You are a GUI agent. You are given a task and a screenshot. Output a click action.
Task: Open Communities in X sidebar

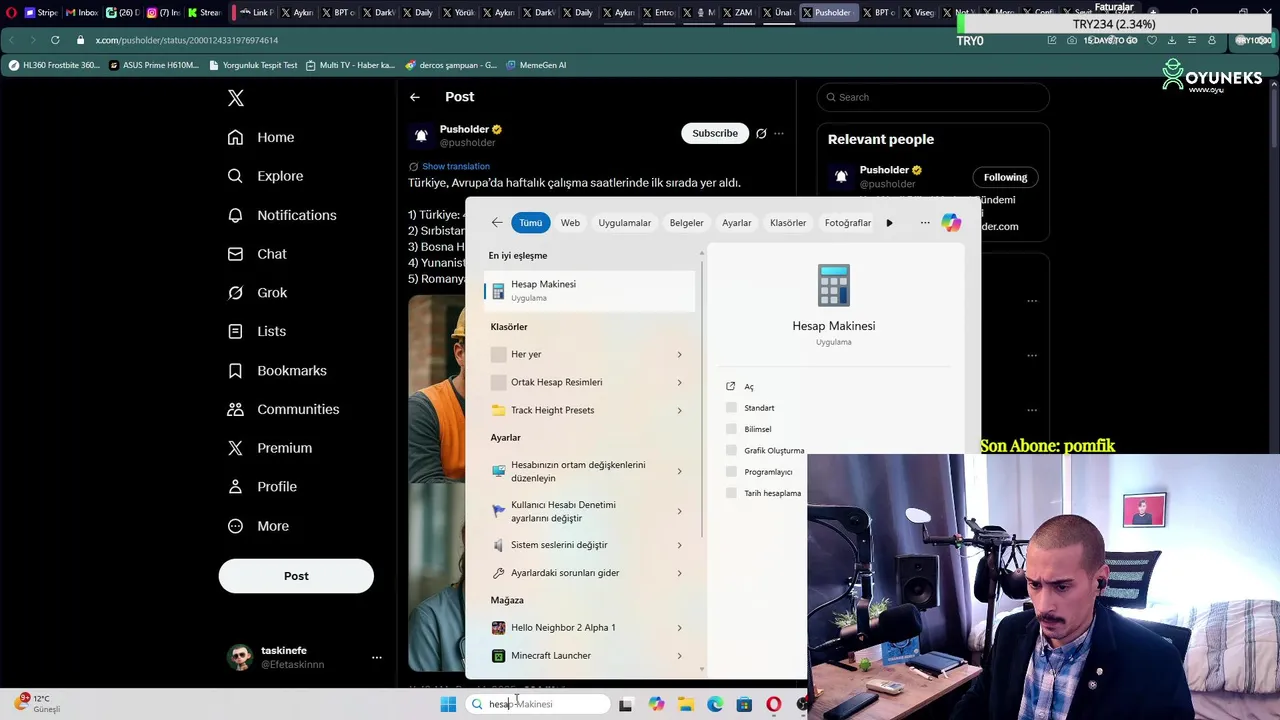(283, 409)
